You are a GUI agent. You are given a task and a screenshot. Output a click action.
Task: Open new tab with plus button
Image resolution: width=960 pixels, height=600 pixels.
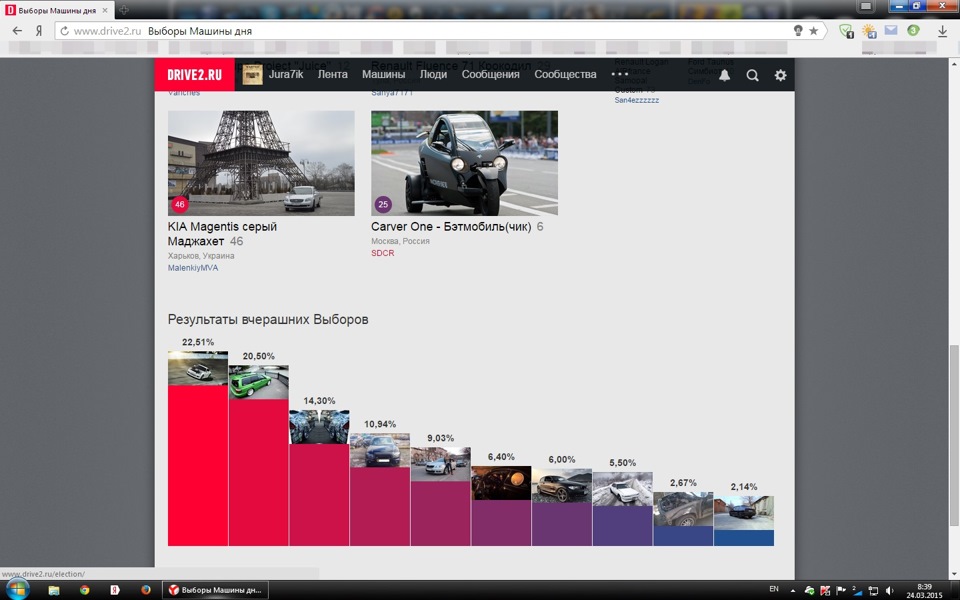click(x=124, y=10)
